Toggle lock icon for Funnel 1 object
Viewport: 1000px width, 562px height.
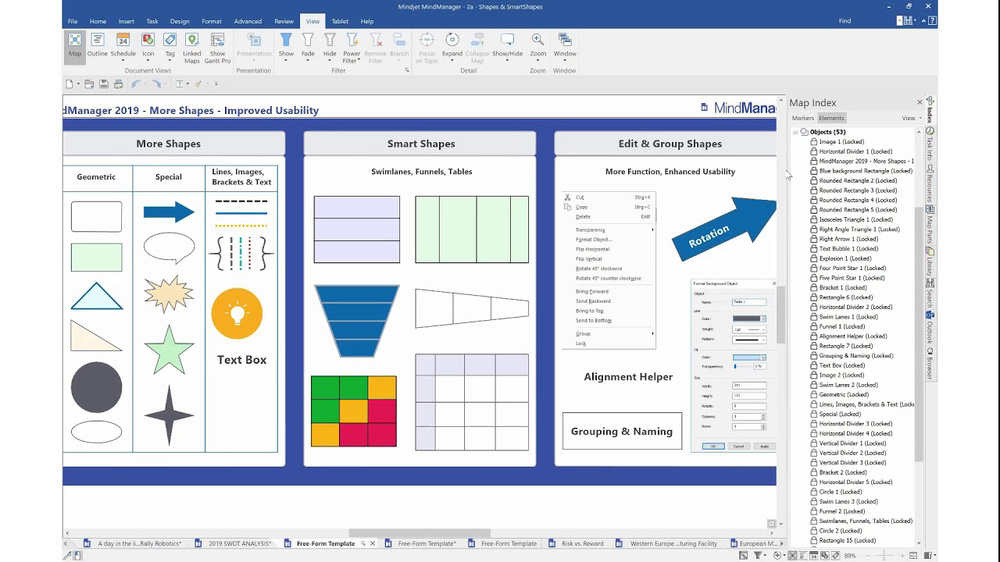(x=814, y=326)
